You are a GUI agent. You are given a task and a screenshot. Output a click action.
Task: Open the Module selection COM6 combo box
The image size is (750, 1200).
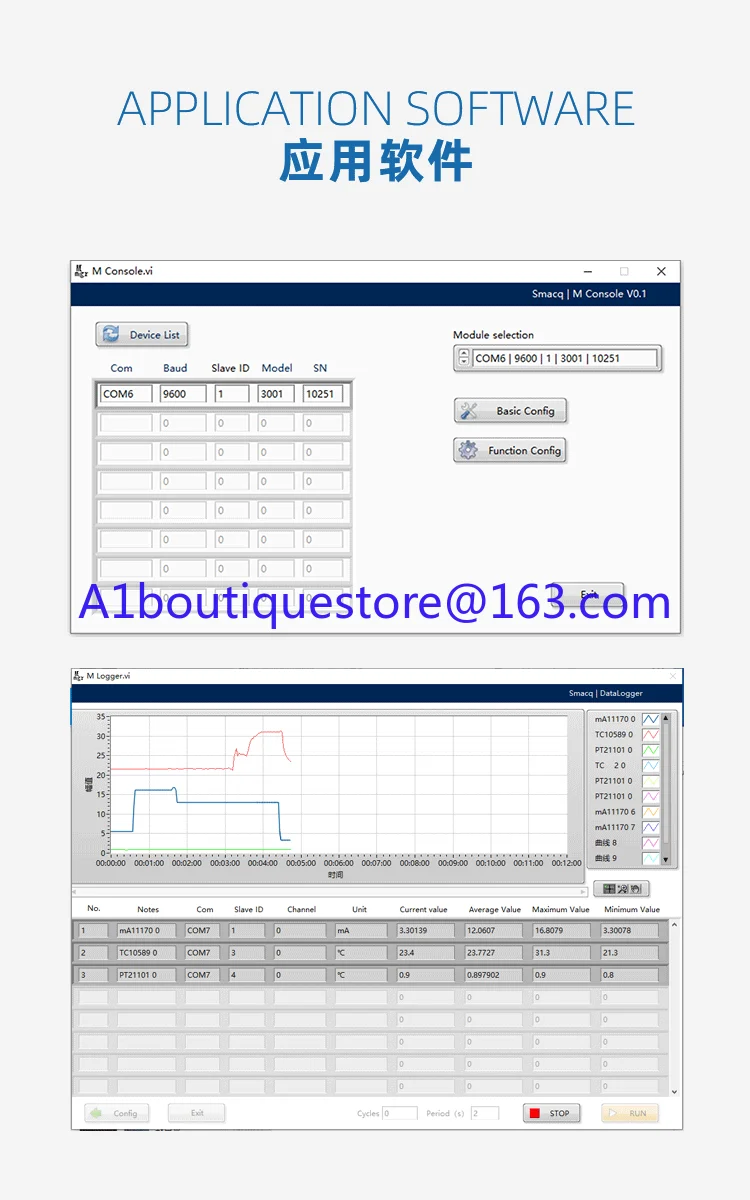[x=566, y=358]
